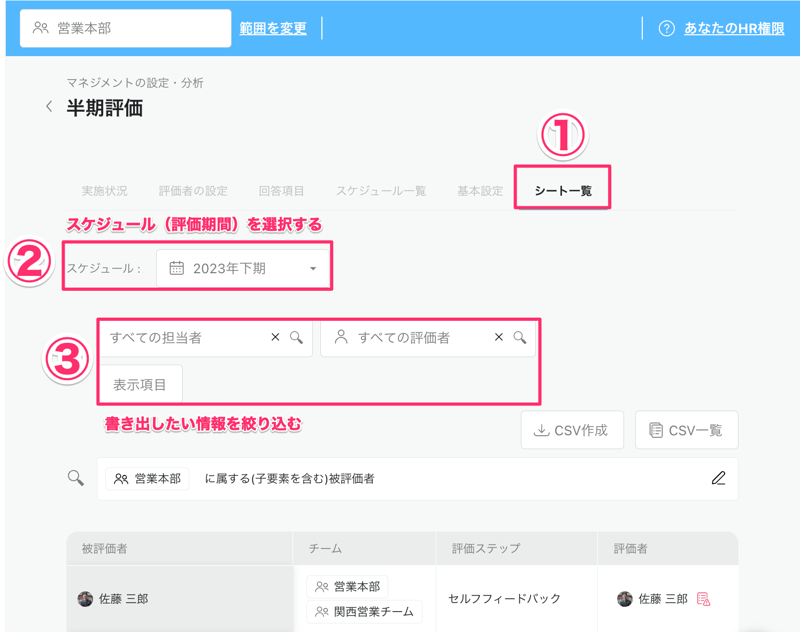Click the back arrow beside 半期評価
Image resolution: width=800 pixels, height=632 pixels.
click(49, 106)
